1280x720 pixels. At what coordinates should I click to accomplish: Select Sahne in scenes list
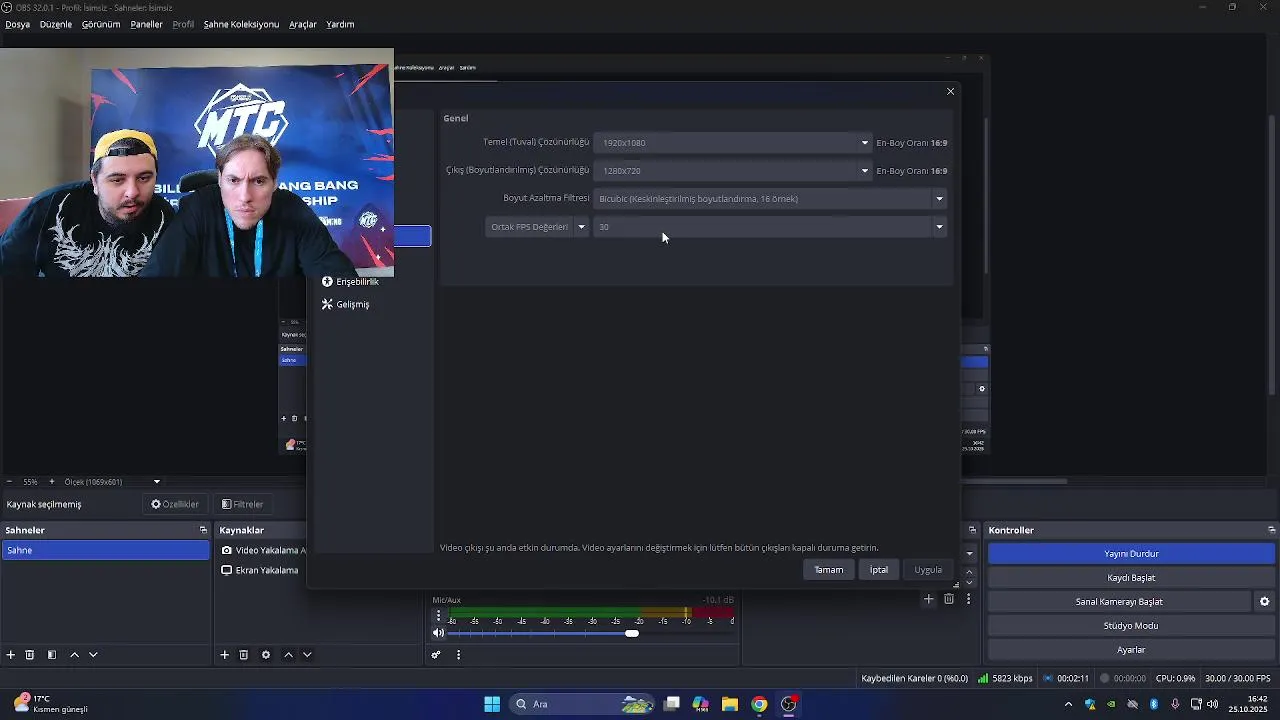106,550
